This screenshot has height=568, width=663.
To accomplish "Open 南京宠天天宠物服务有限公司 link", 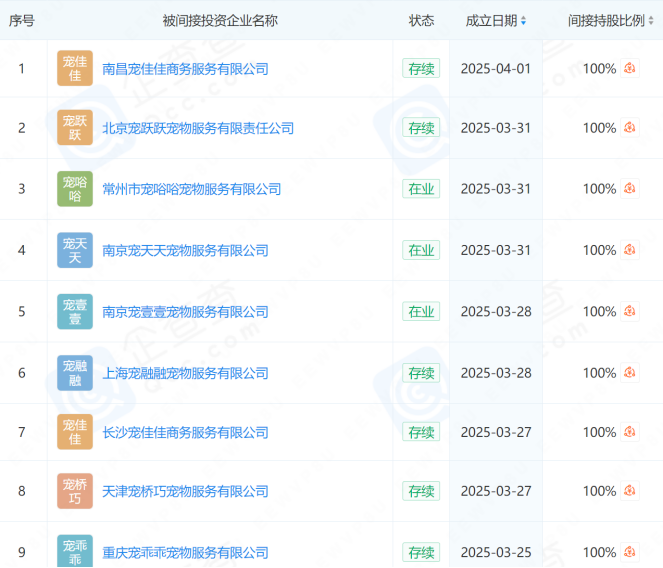I will pyautogui.click(x=186, y=250).
